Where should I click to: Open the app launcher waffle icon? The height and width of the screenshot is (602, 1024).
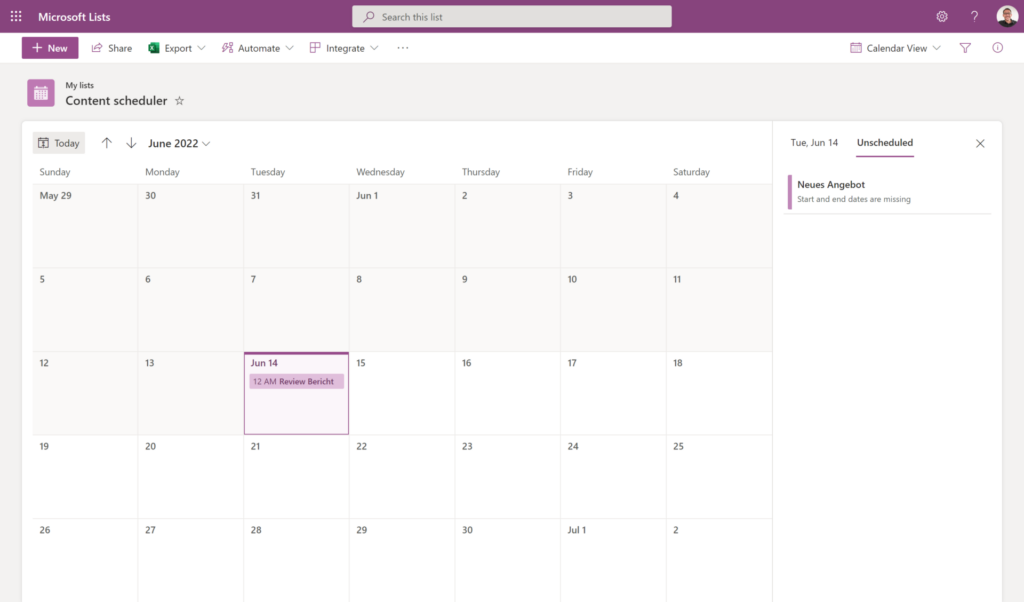pos(16,17)
